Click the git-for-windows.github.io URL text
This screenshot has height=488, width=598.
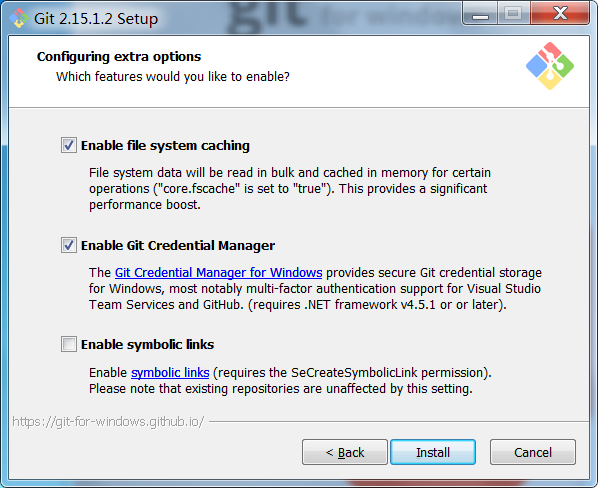pyautogui.click(x=108, y=422)
